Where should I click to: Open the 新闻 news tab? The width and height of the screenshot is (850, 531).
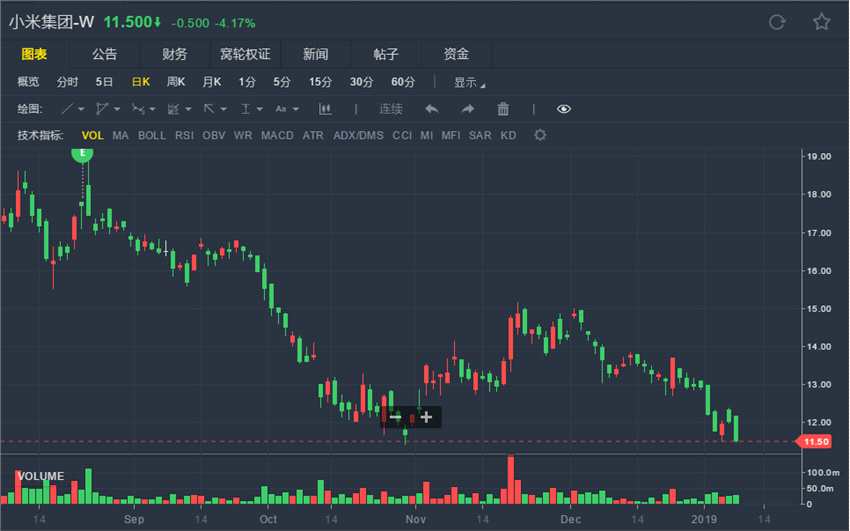pos(315,54)
